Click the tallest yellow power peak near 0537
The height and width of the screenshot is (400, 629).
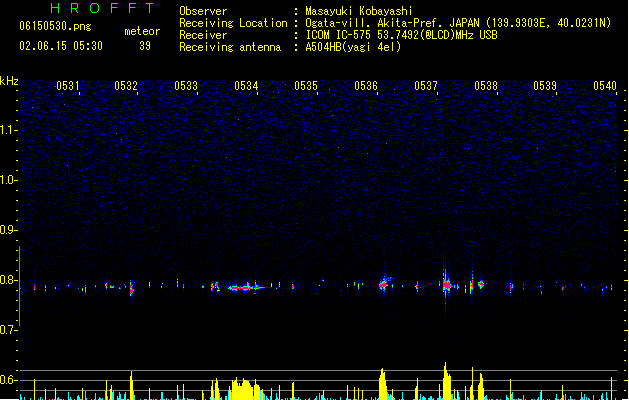pyautogui.click(x=446, y=381)
